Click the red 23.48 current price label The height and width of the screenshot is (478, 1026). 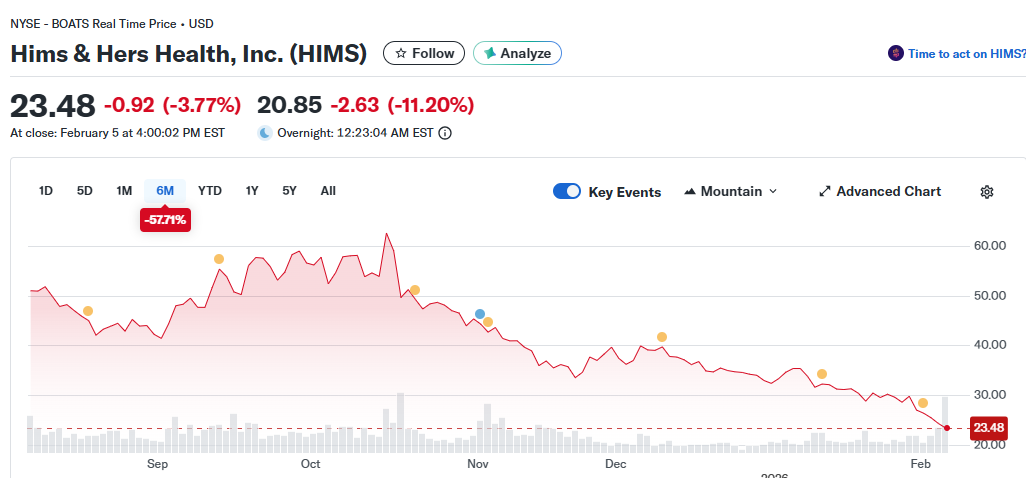pos(989,428)
